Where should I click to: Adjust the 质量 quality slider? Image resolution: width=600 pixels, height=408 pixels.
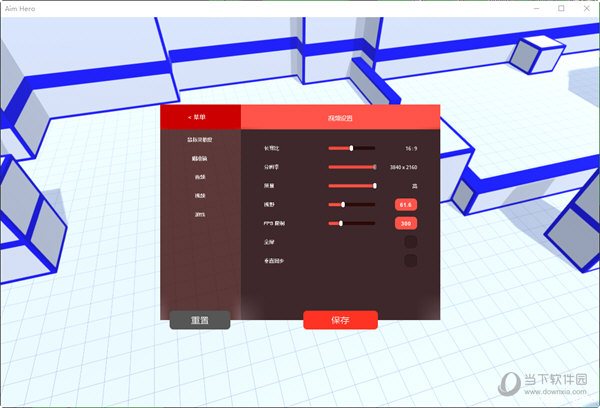[x=352, y=186]
